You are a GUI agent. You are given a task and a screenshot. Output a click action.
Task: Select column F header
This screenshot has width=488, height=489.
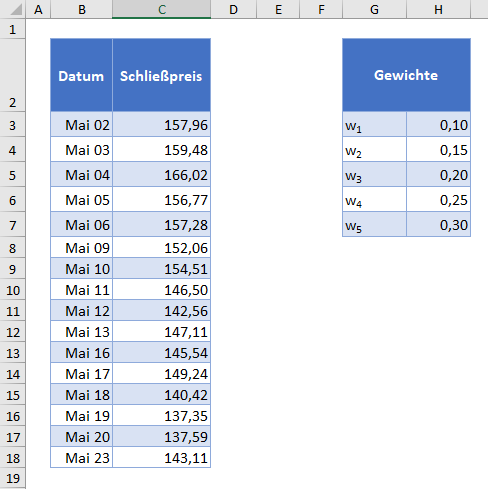tap(321, 9)
